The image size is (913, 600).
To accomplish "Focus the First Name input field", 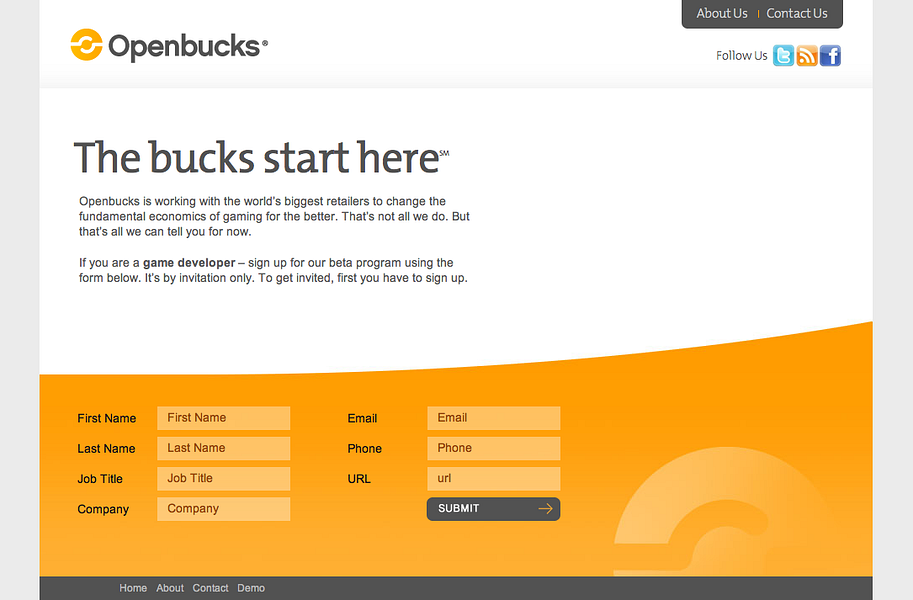I will [x=224, y=418].
